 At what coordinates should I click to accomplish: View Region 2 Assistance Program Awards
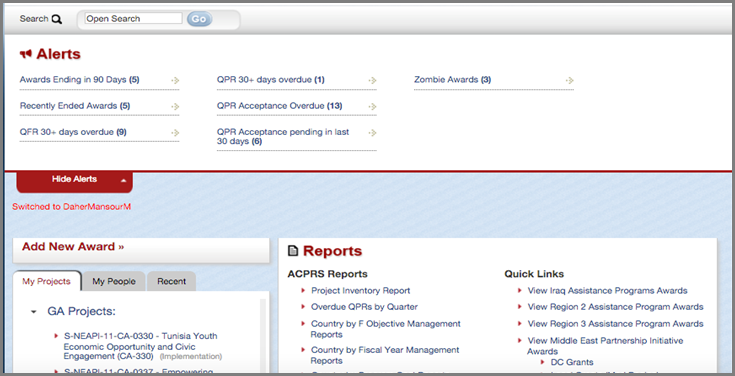pyautogui.click(x=615, y=307)
